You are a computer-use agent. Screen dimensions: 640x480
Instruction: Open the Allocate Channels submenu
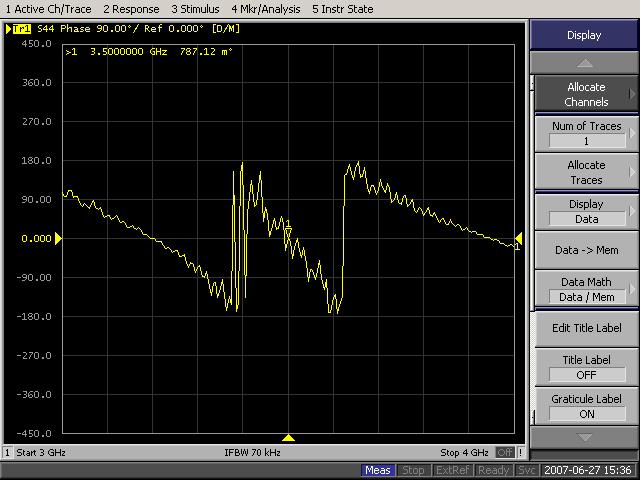tap(586, 94)
